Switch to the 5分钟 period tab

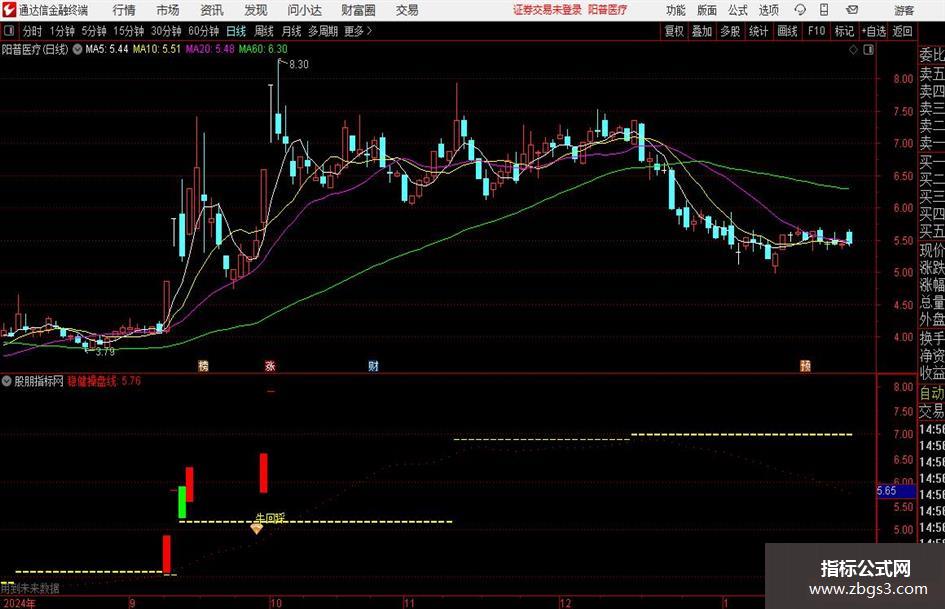tap(94, 31)
